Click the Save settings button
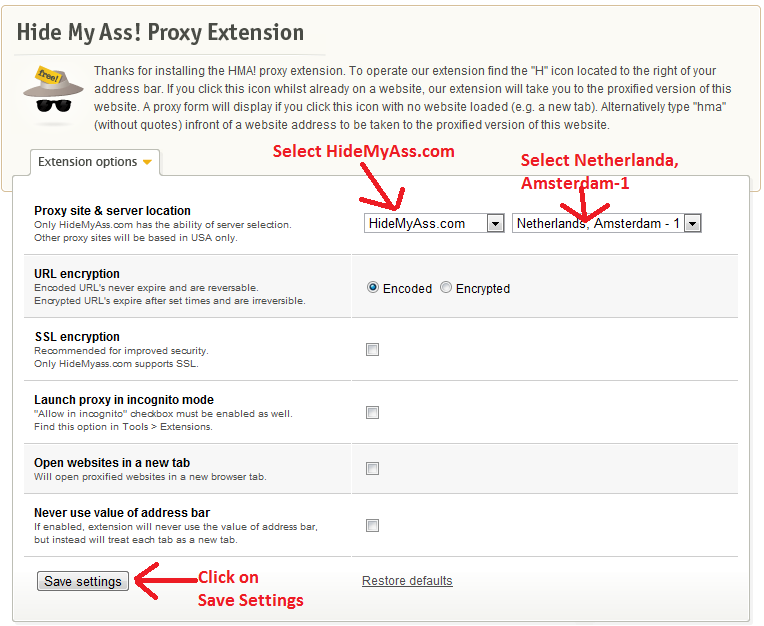 (83, 581)
